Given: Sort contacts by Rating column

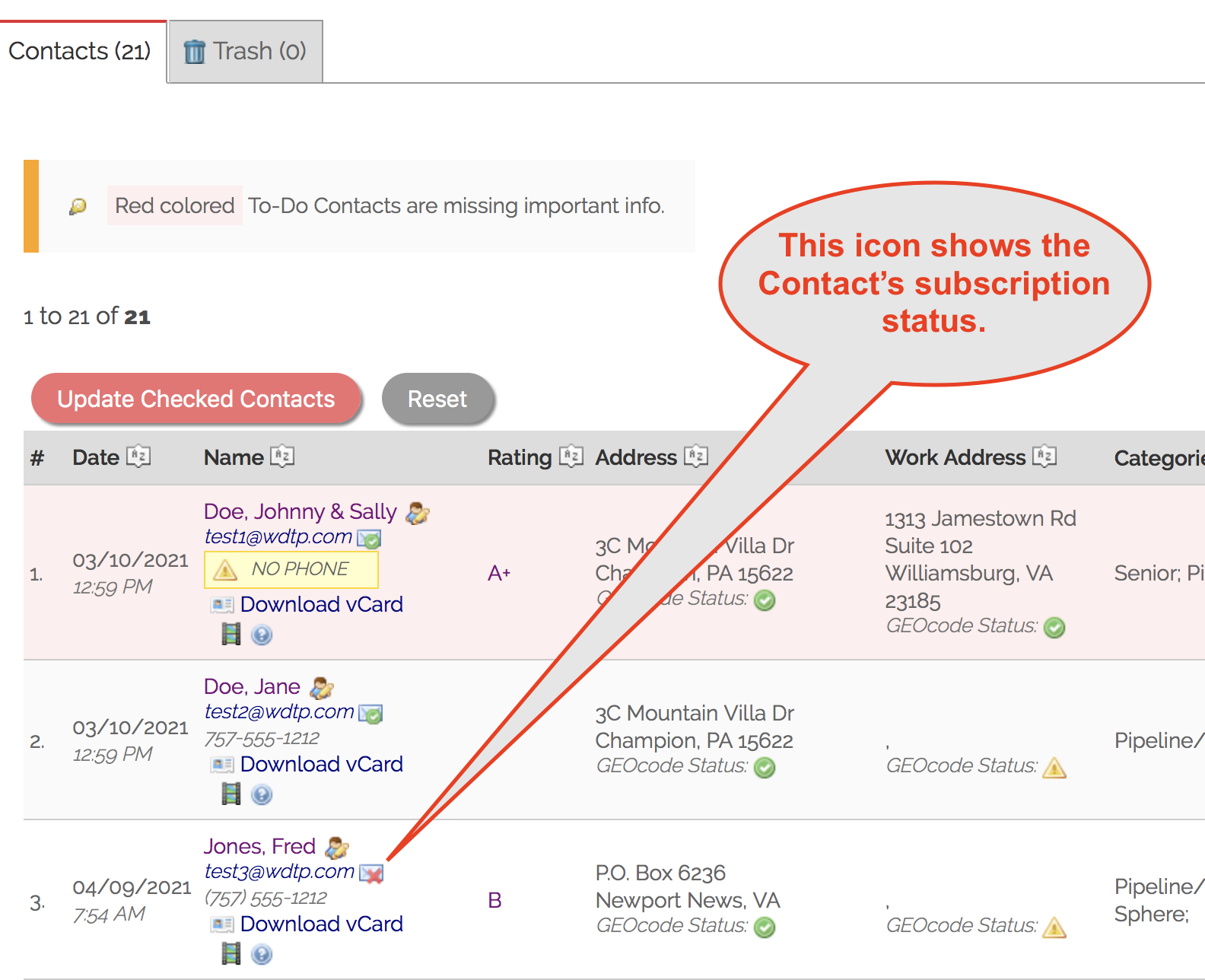Looking at the screenshot, I should point(571,457).
